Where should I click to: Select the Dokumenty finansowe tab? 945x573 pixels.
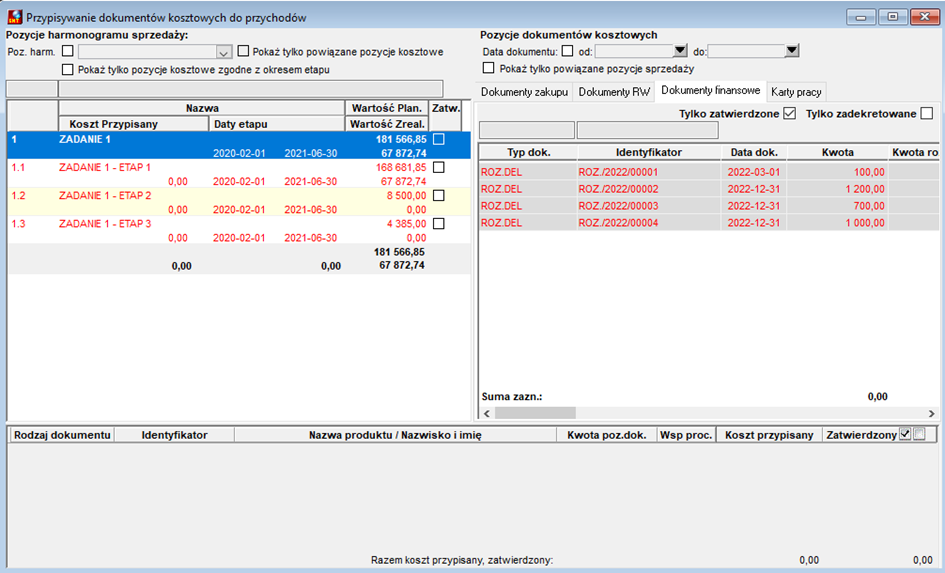point(711,90)
